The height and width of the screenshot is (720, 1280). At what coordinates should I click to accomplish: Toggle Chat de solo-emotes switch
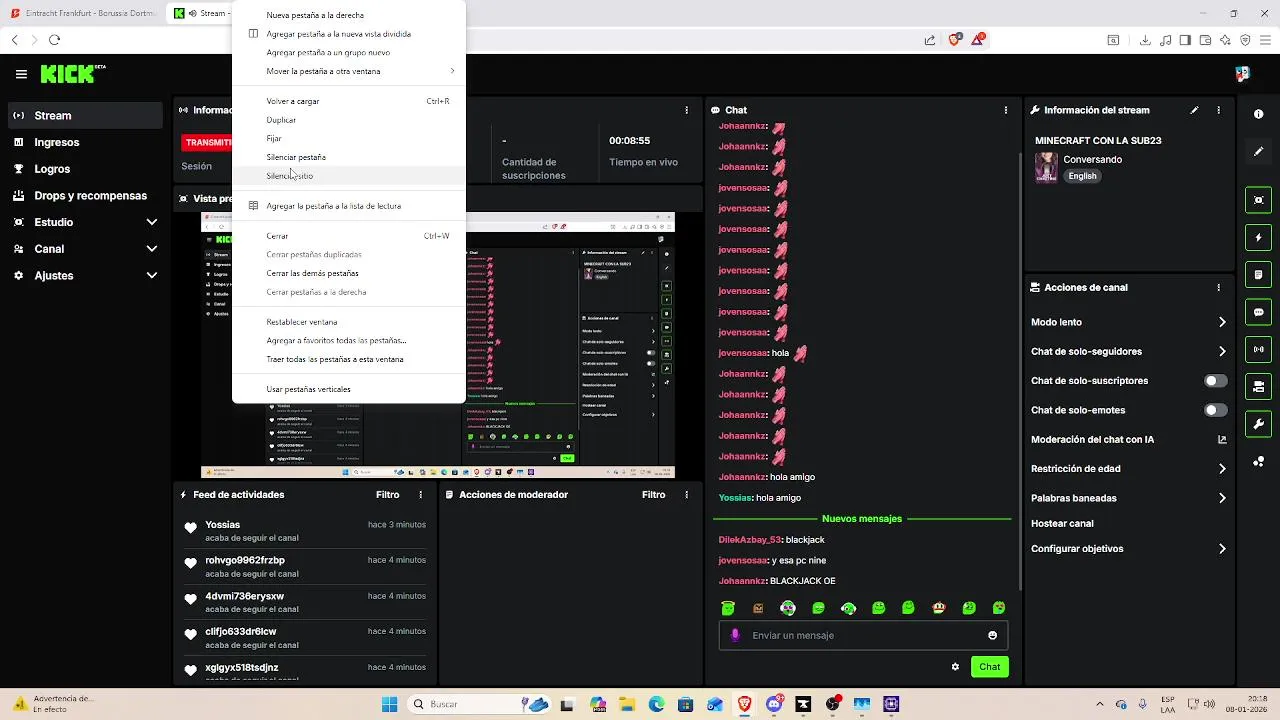[x=1215, y=410]
